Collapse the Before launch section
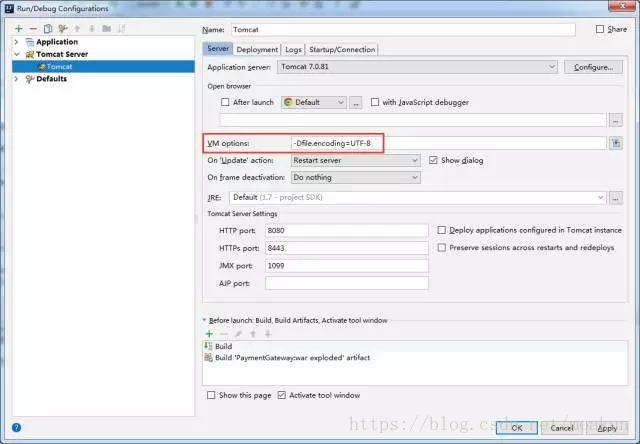Viewport: 640px width, 444px height. 204,320
